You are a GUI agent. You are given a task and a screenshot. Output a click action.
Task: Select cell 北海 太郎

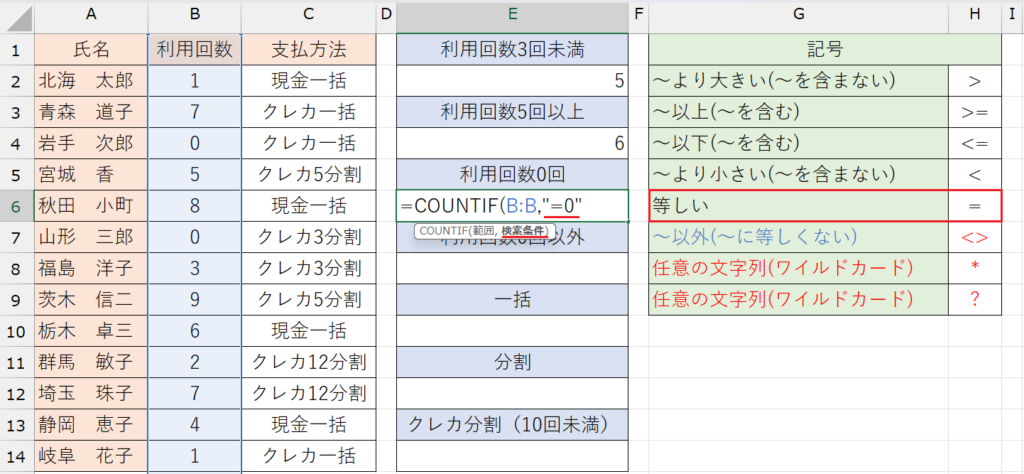(91, 81)
